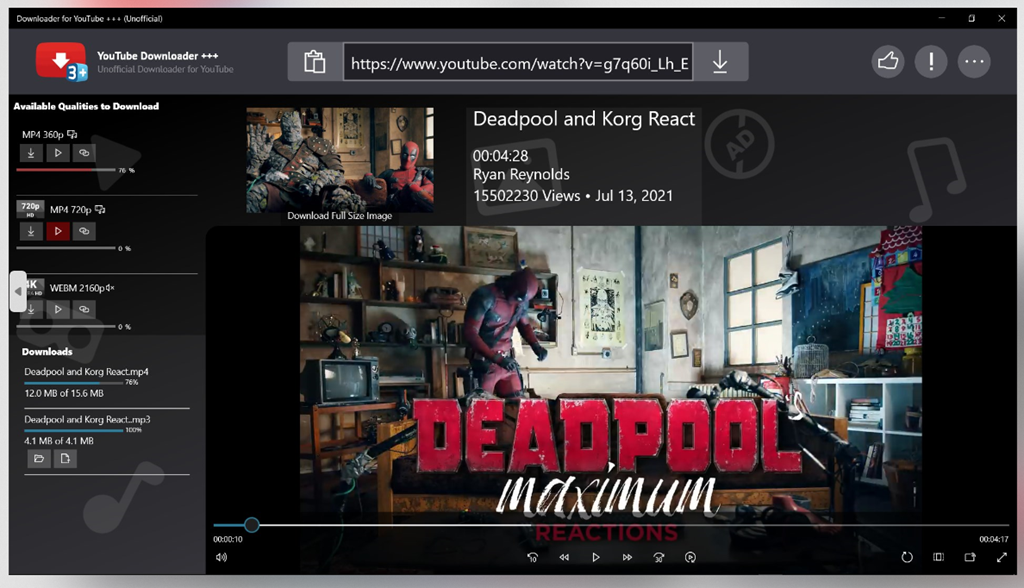1024x588 pixels.
Task: Click into the YouTube URL field
Action: pos(519,62)
